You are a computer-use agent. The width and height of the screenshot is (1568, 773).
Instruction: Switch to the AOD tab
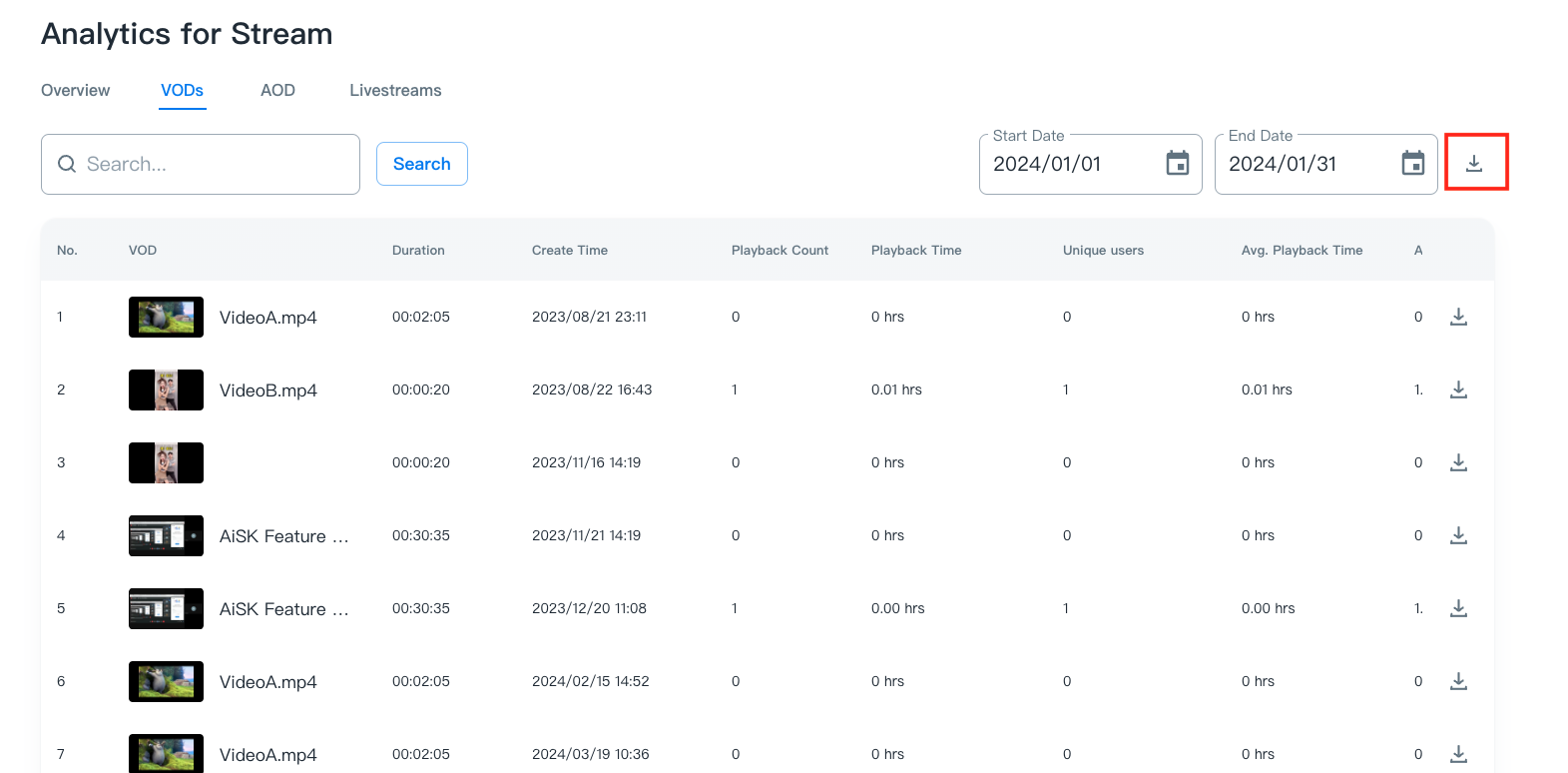pos(277,90)
